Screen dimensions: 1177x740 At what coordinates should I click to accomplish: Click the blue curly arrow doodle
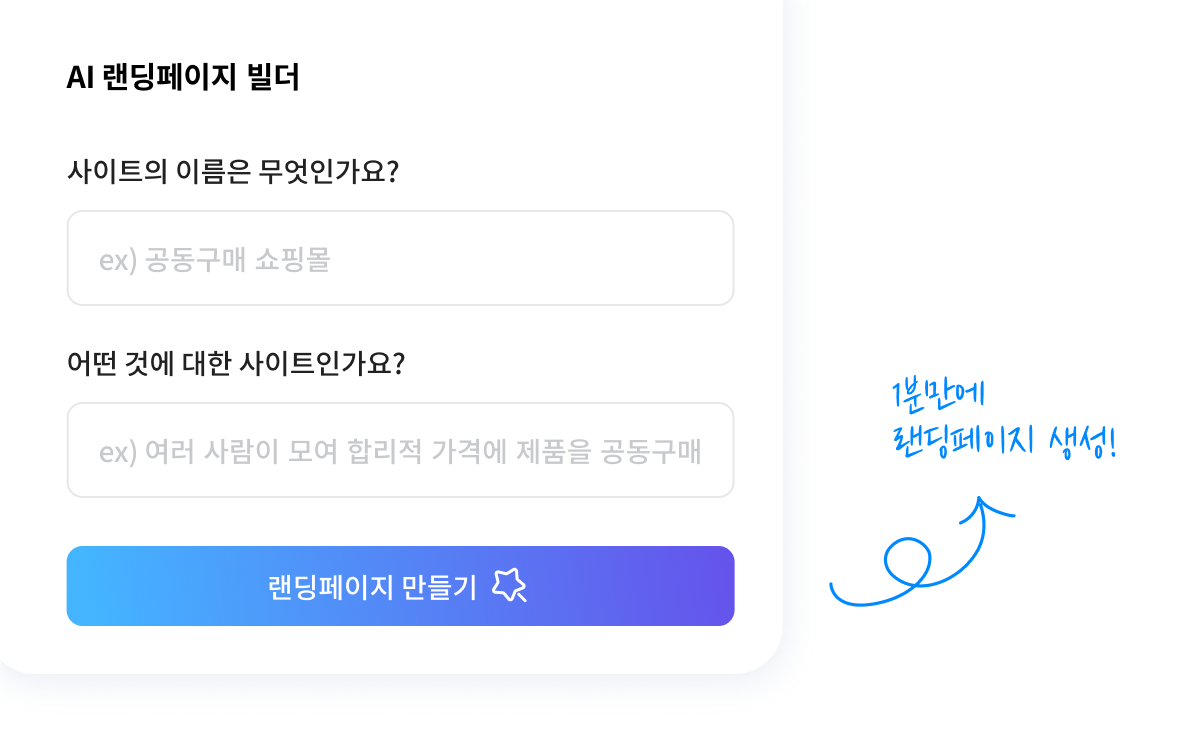click(x=923, y=552)
